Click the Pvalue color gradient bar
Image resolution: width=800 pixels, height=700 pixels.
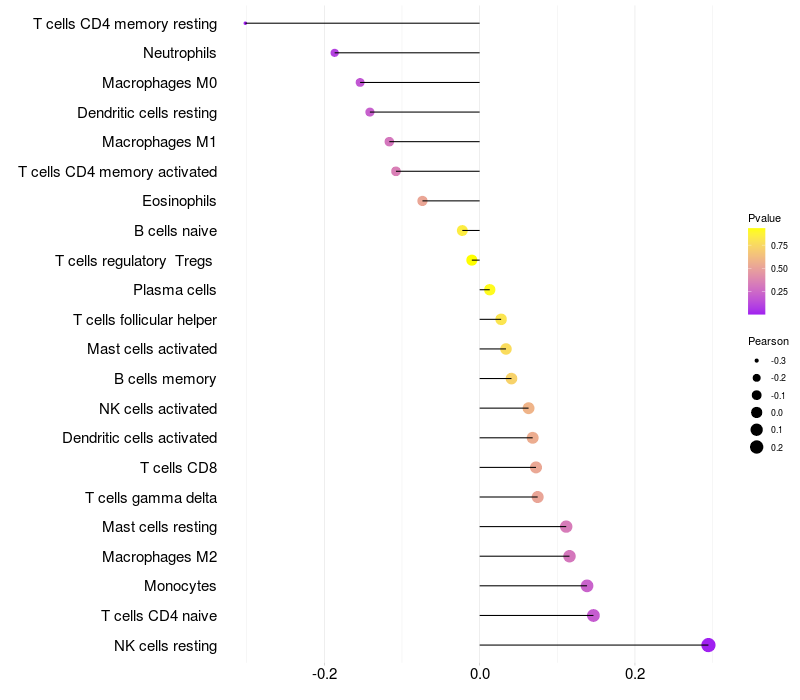tap(757, 271)
